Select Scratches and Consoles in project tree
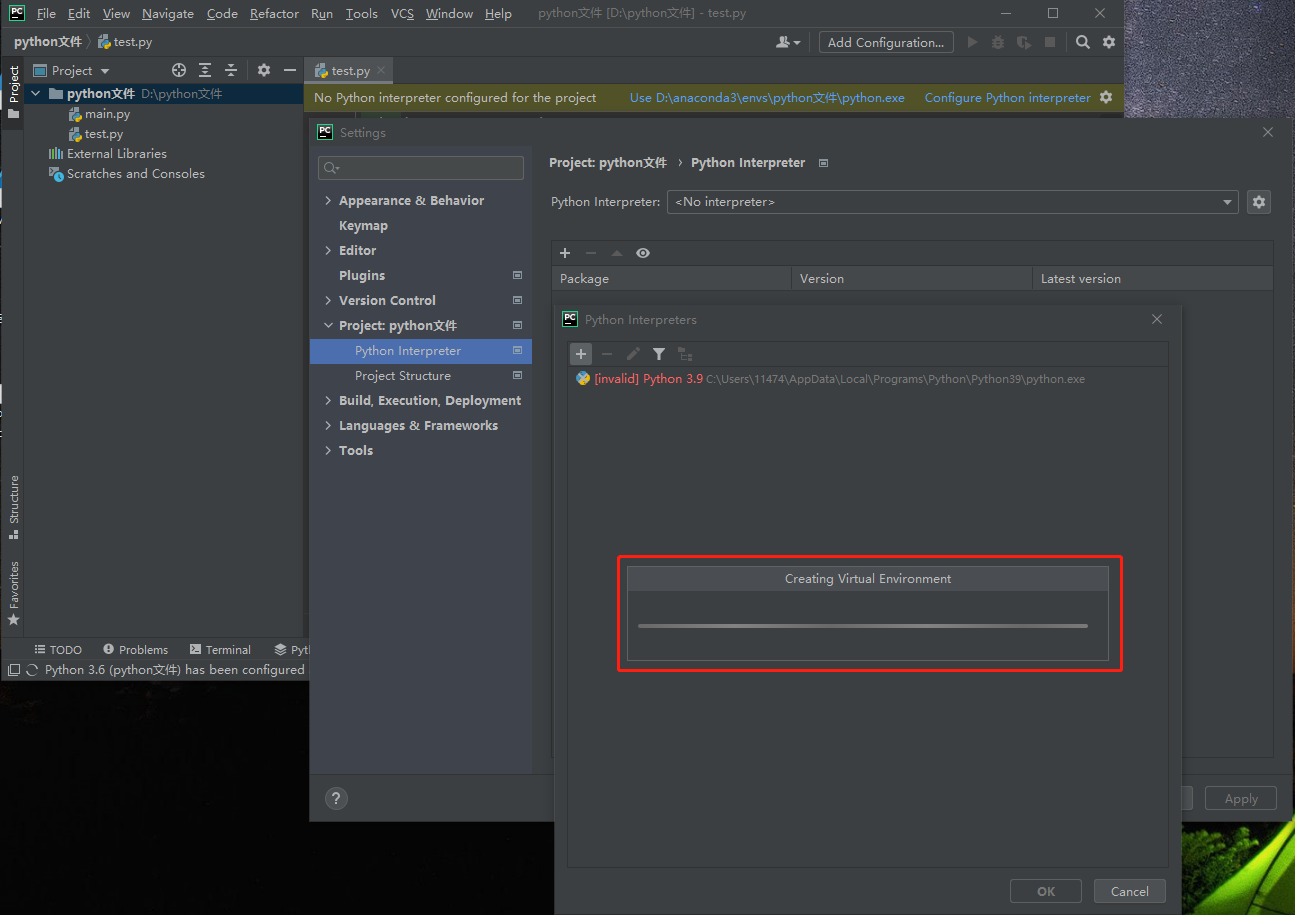 (x=135, y=174)
